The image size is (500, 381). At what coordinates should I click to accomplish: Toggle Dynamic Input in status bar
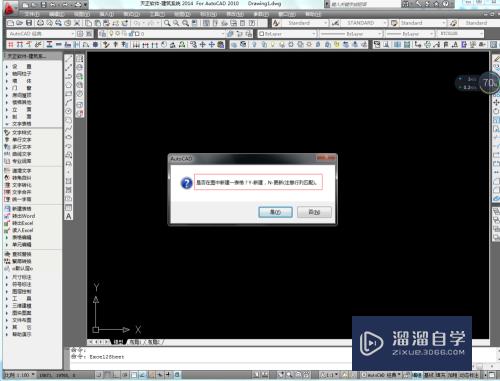(160, 375)
